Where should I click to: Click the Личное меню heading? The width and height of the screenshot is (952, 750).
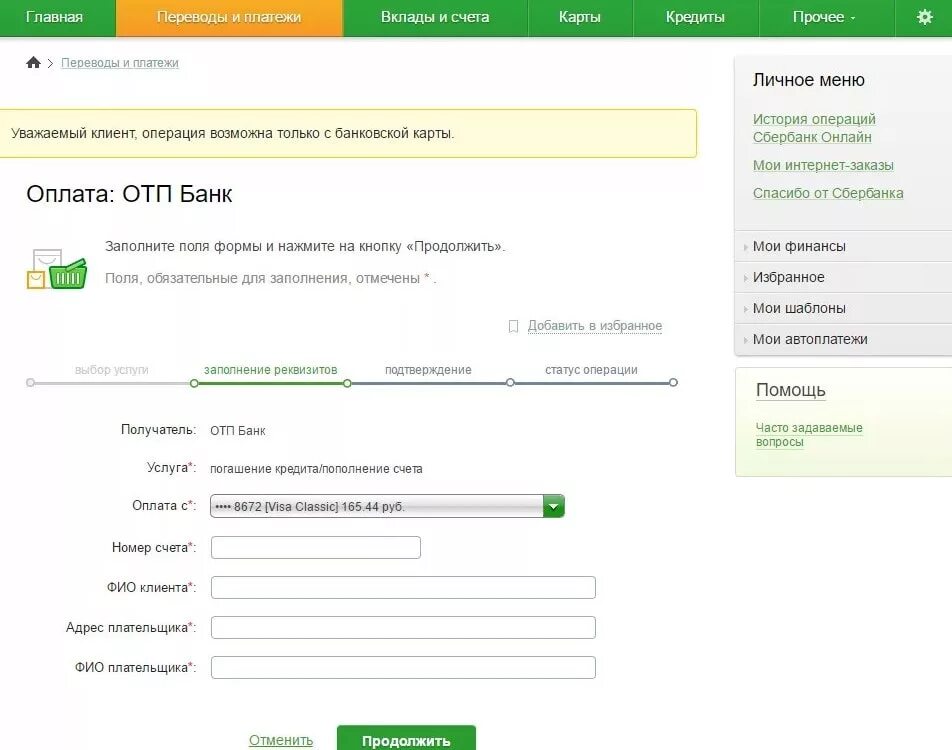click(809, 80)
